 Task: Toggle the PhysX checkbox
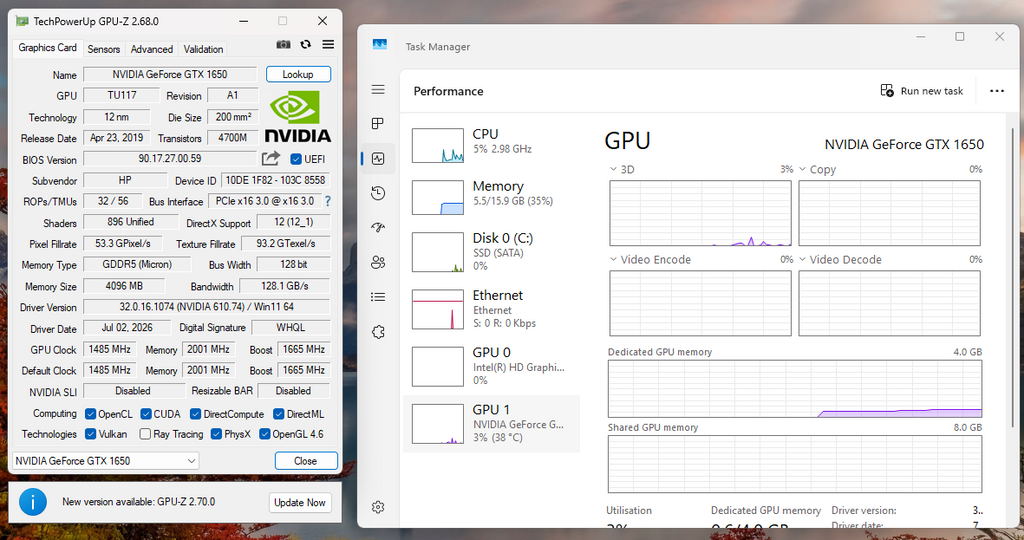pos(216,434)
